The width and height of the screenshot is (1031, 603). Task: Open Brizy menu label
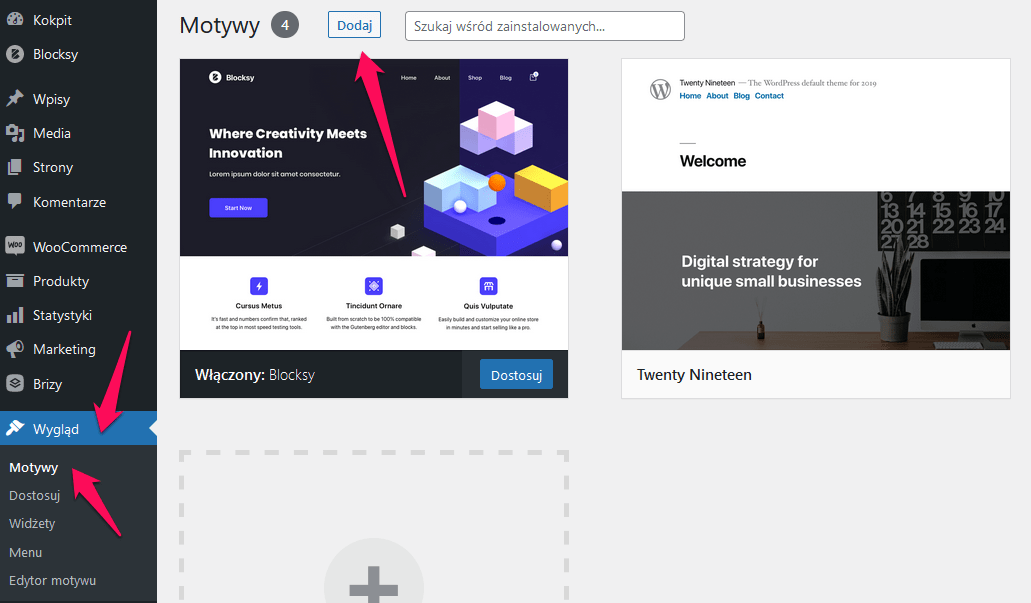(x=47, y=384)
